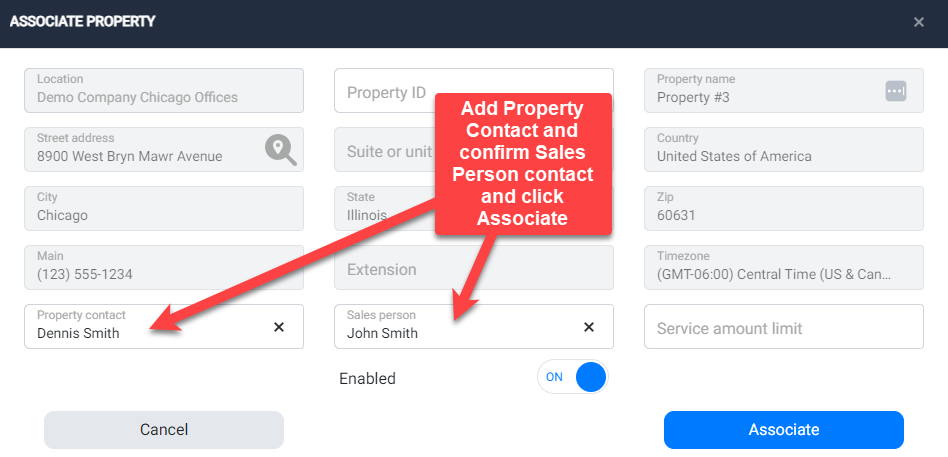The image size is (948, 457).
Task: Clear the Sales person John Smith
Action: 589,326
